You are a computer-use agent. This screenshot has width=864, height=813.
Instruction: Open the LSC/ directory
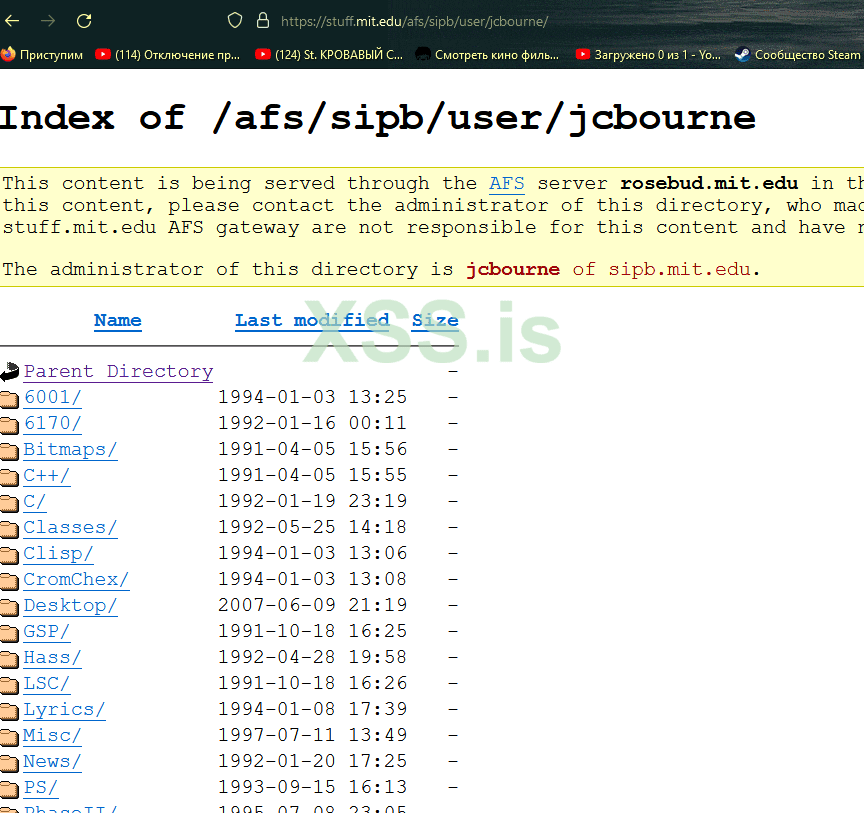point(46,683)
